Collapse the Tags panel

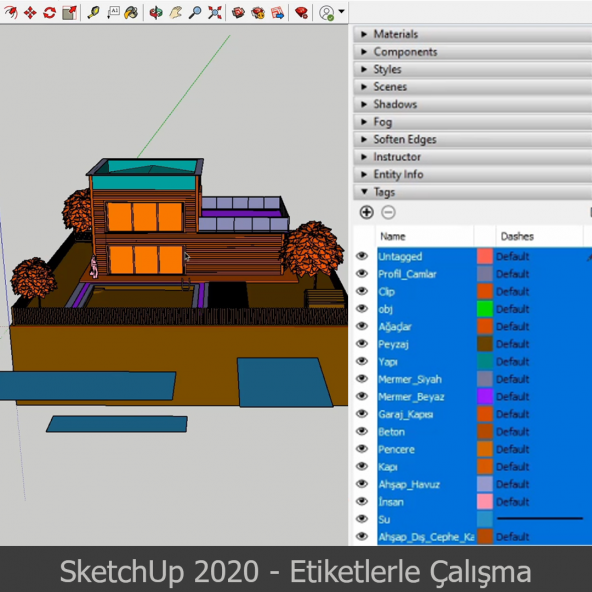pyautogui.click(x=473, y=192)
